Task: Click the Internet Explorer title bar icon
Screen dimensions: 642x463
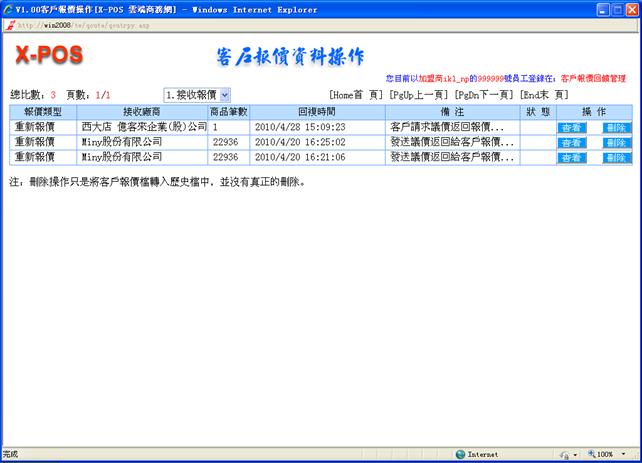Action: pyautogui.click(x=8, y=9)
